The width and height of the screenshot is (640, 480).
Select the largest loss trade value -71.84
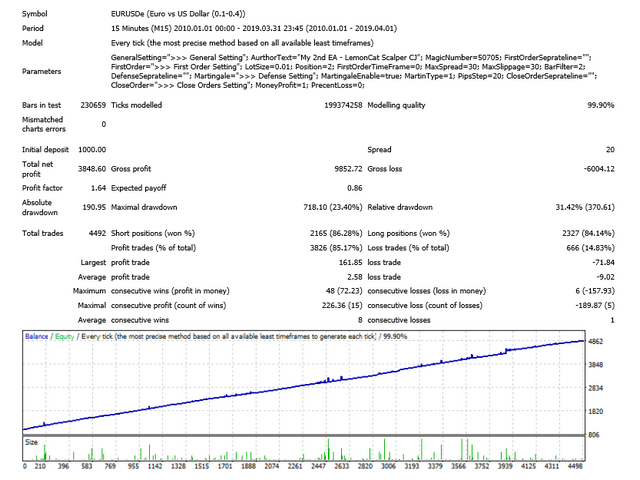[603, 262]
